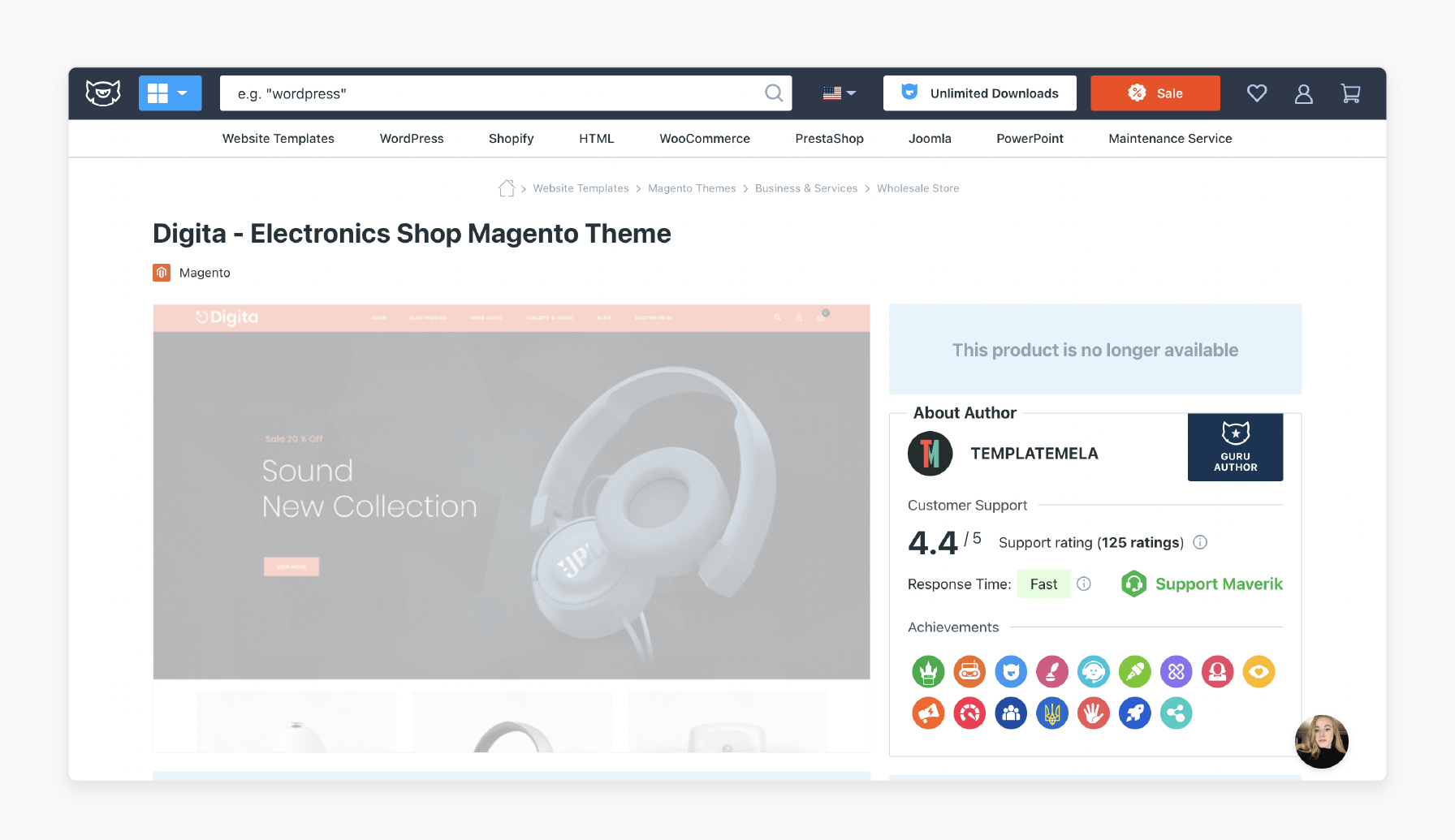Click the Magento label under the title

point(205,273)
